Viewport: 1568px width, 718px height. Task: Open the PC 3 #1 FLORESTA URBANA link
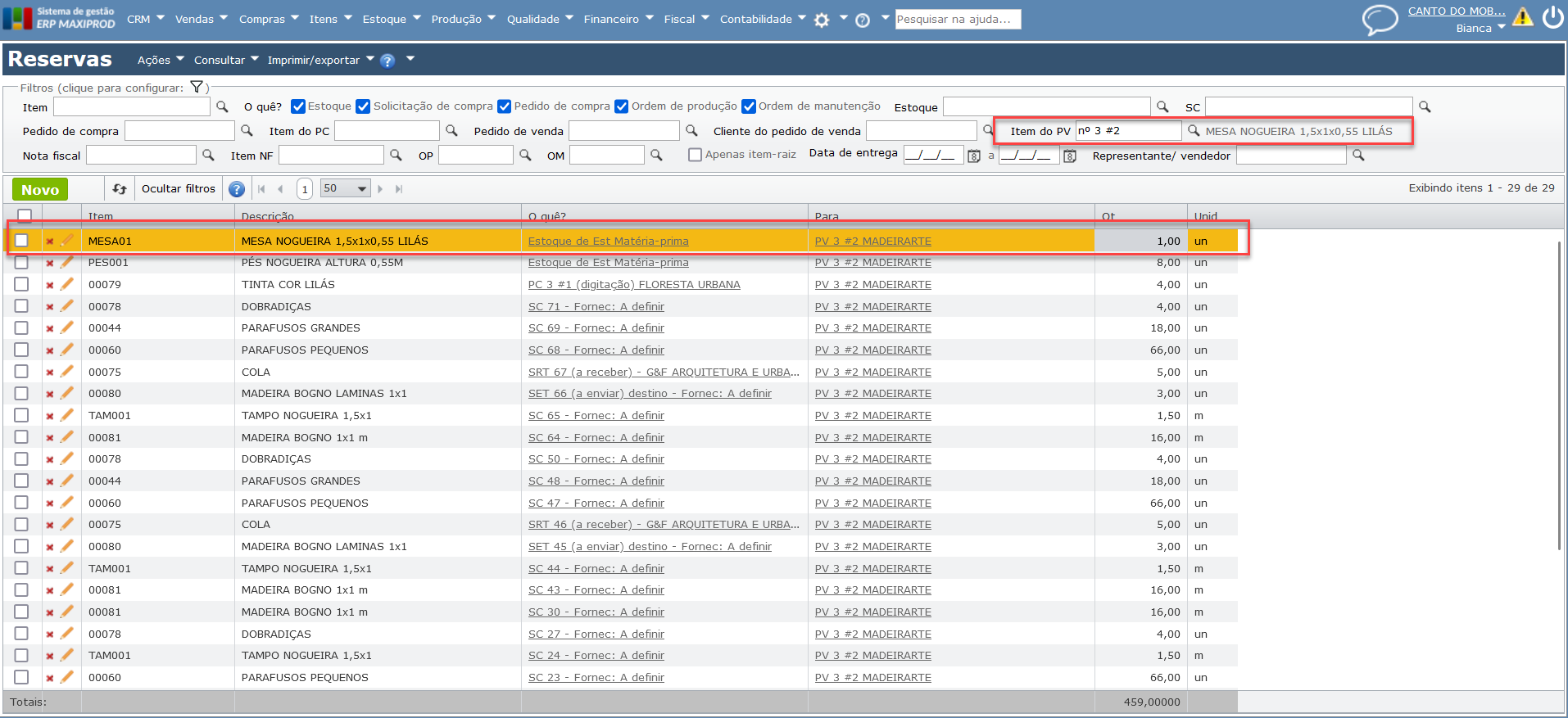(x=633, y=285)
